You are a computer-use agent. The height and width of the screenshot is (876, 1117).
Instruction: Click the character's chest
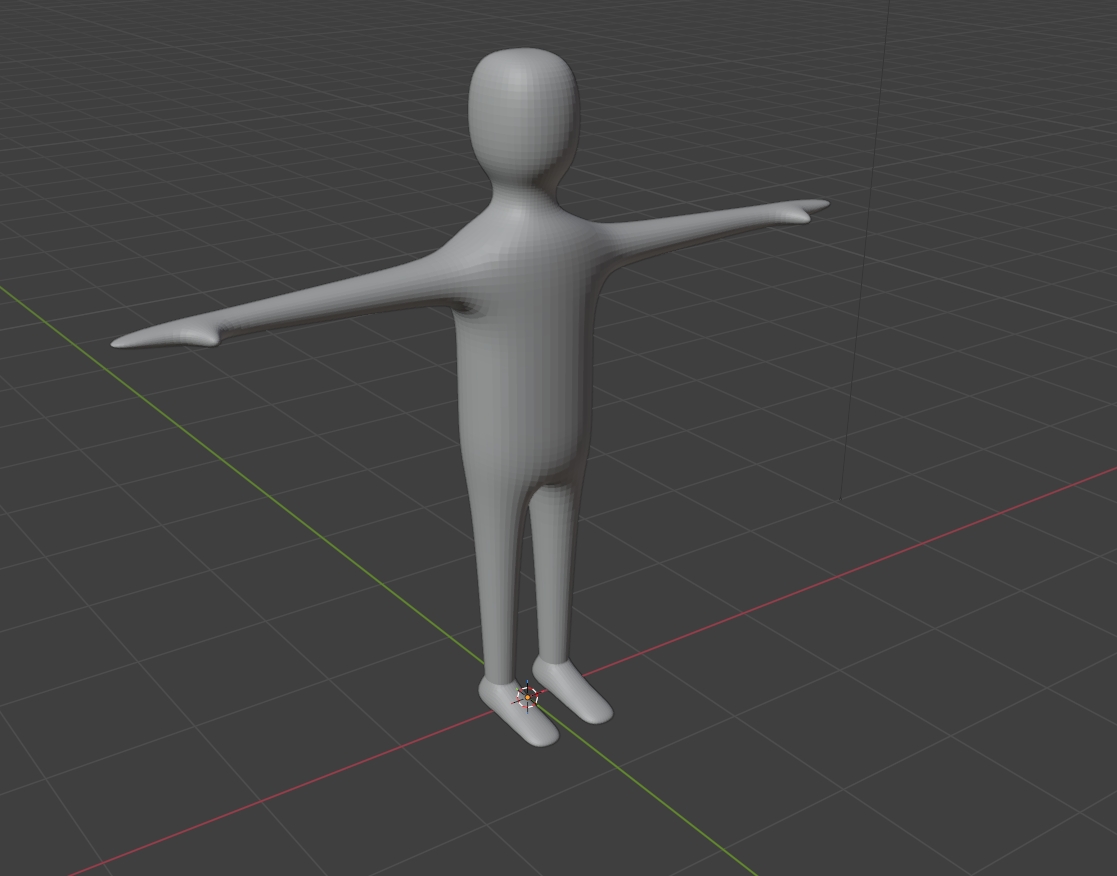click(x=525, y=280)
